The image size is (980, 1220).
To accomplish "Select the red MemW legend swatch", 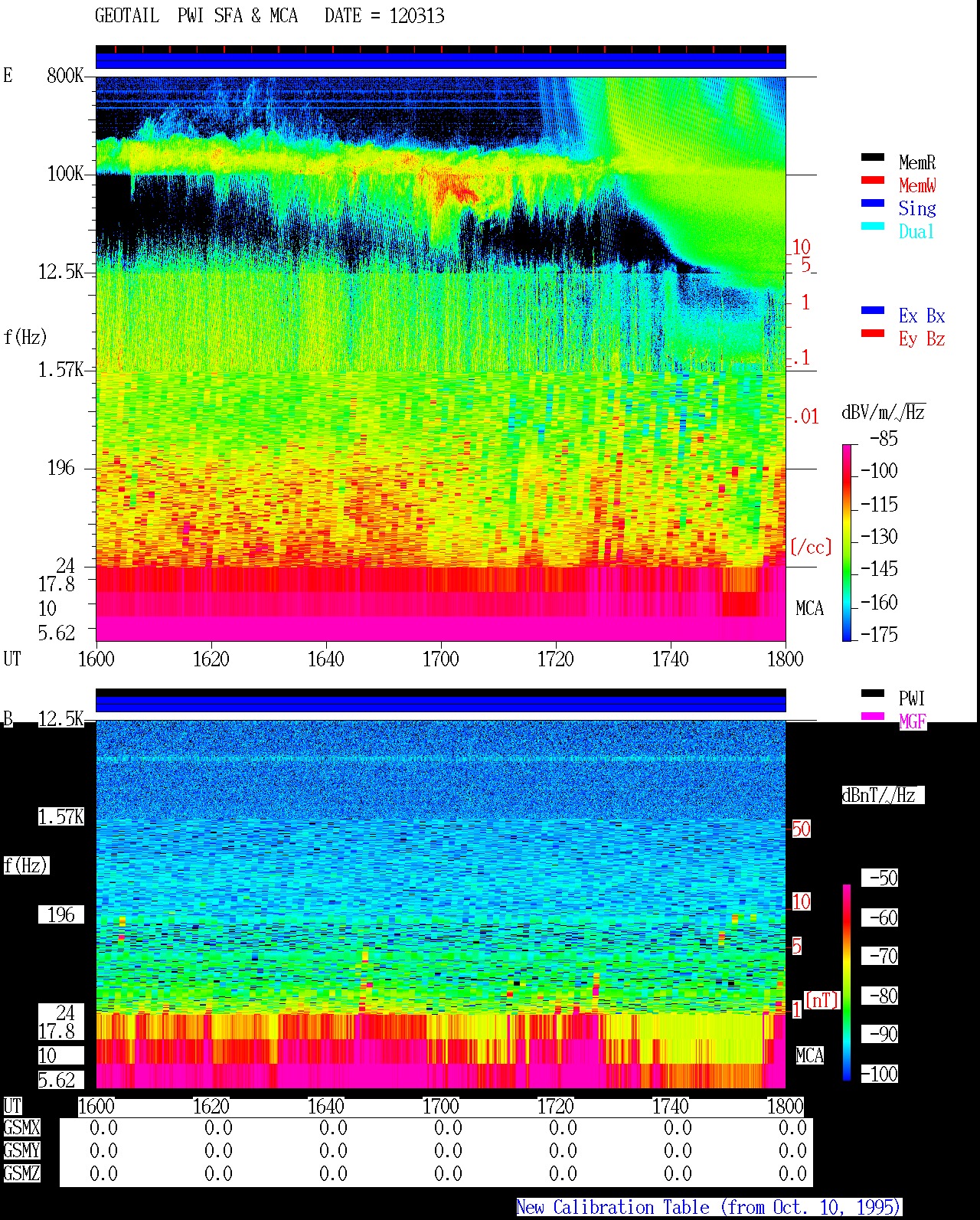I will coord(873,181).
